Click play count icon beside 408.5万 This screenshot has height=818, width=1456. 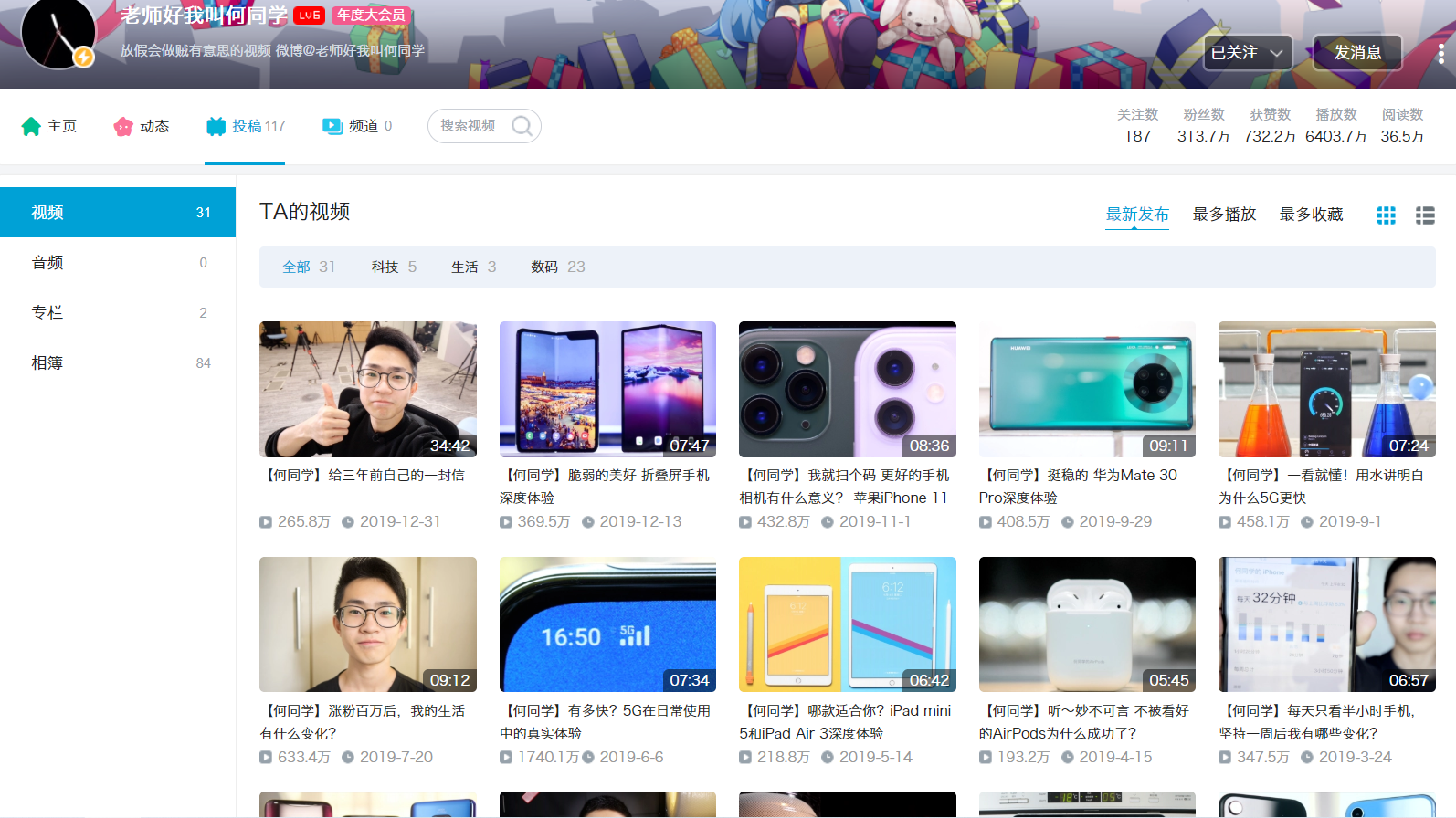(x=986, y=522)
